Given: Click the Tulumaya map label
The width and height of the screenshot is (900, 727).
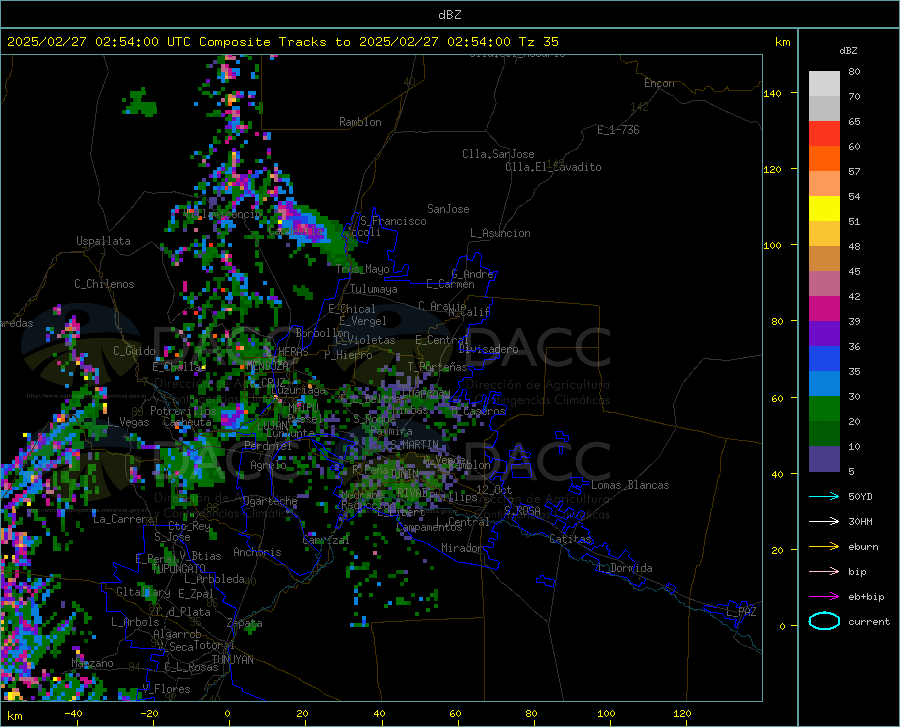Looking at the screenshot, I should [x=374, y=289].
